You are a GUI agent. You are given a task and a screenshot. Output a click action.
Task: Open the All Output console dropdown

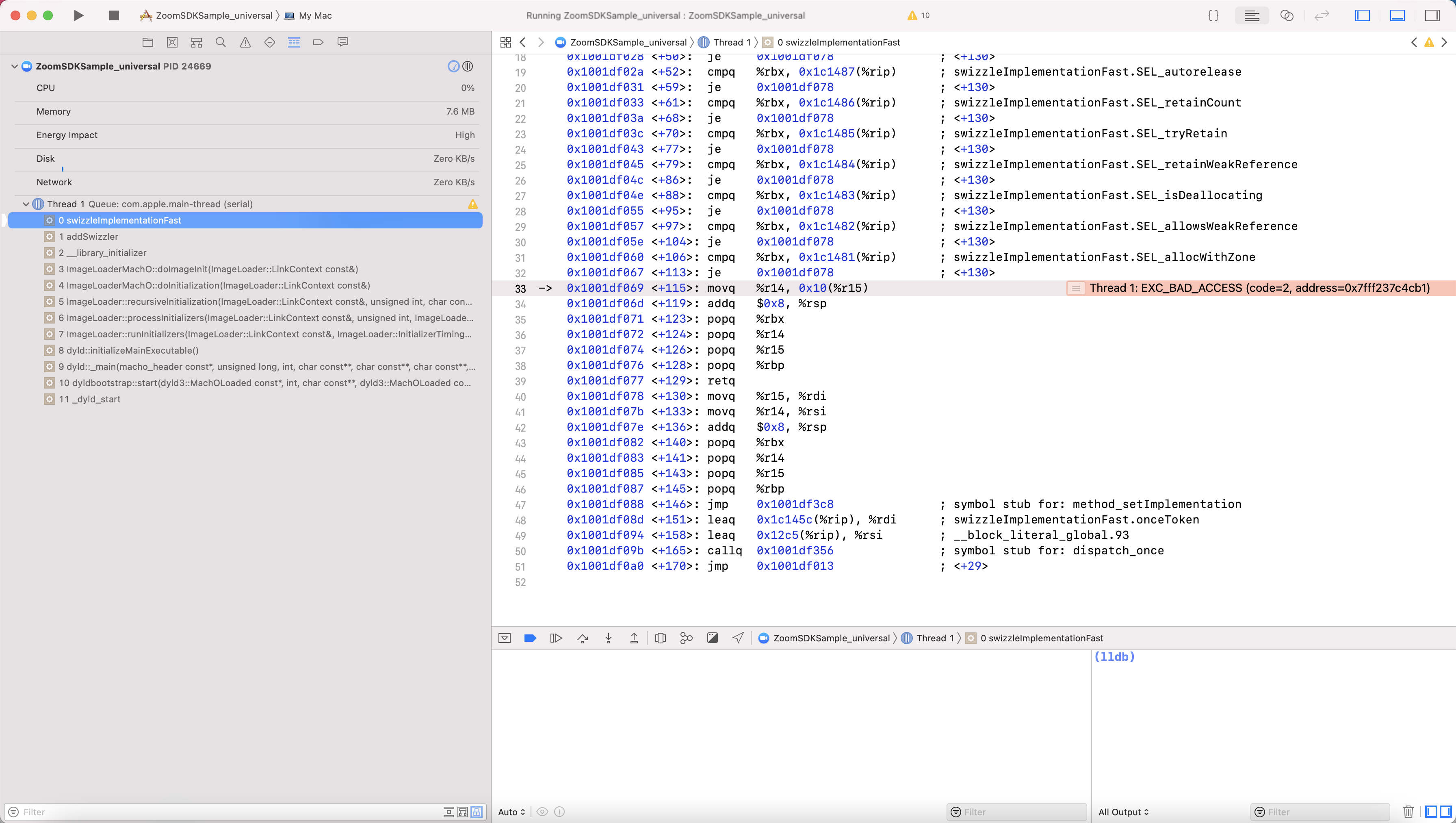click(x=1123, y=812)
